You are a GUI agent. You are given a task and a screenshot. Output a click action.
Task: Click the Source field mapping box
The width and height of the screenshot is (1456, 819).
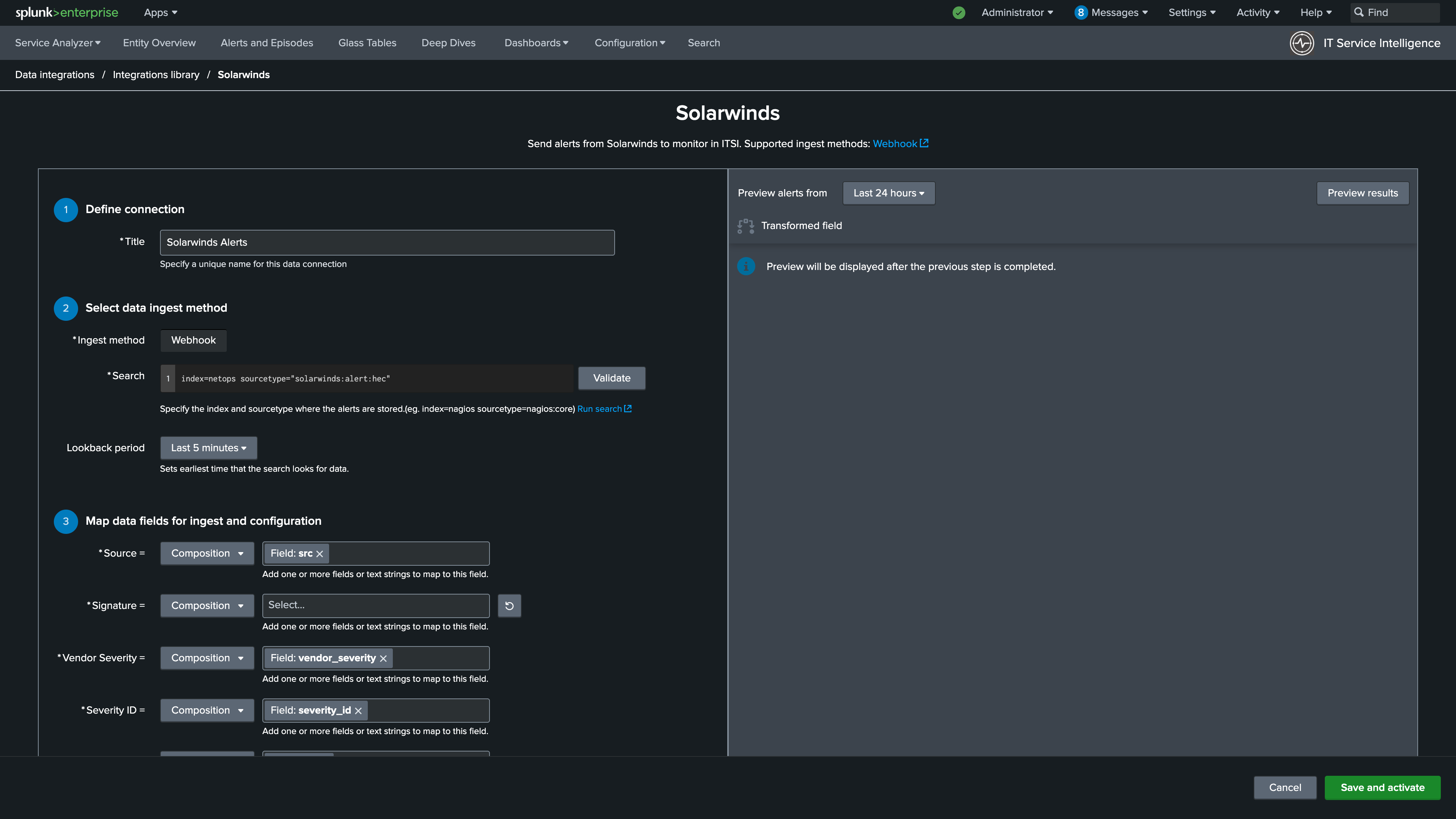[376, 553]
